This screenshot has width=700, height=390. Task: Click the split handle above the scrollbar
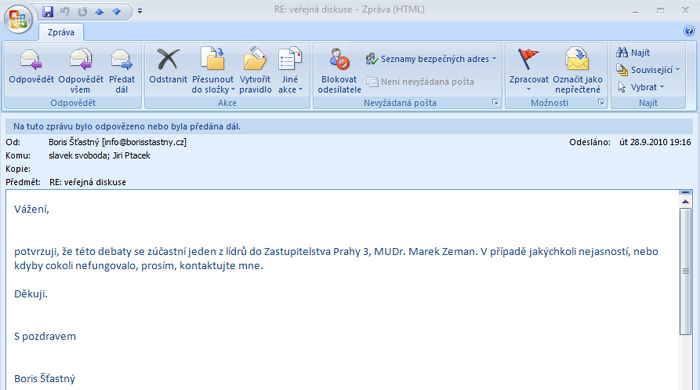pyautogui.click(x=685, y=192)
